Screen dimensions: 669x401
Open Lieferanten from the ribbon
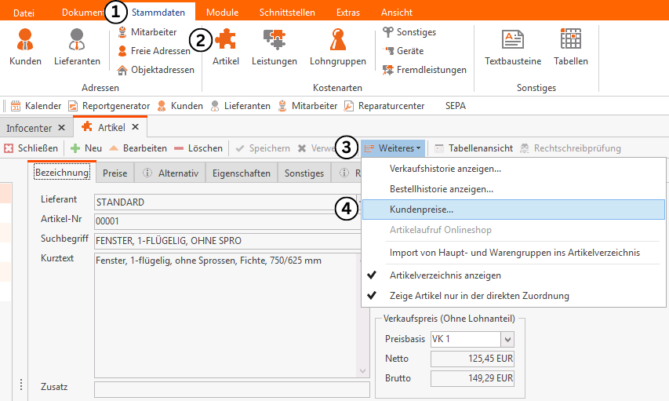[76, 48]
